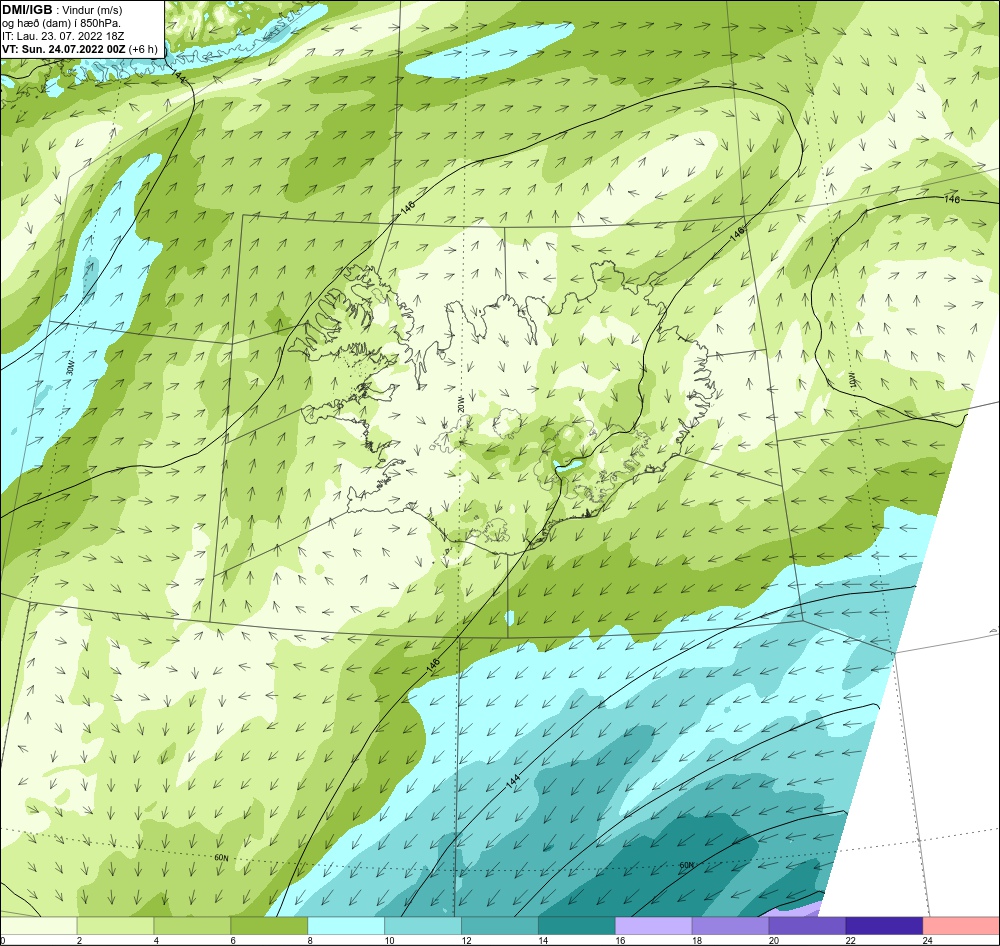
Task: Pick the 22–24 m/s dark indigo legend swatch
Action: tap(885, 926)
